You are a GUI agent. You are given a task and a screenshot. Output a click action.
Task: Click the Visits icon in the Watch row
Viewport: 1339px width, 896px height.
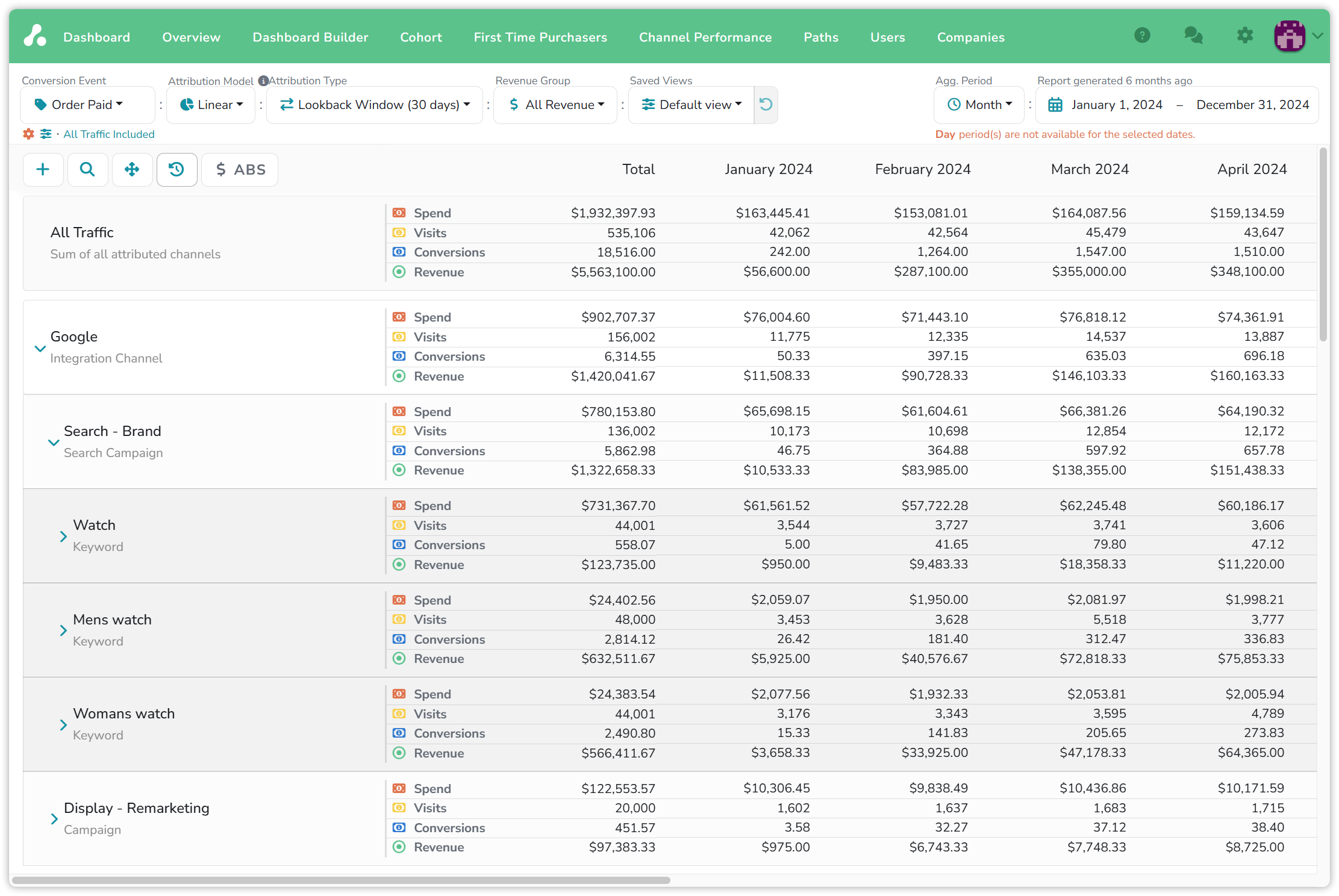pyautogui.click(x=399, y=525)
